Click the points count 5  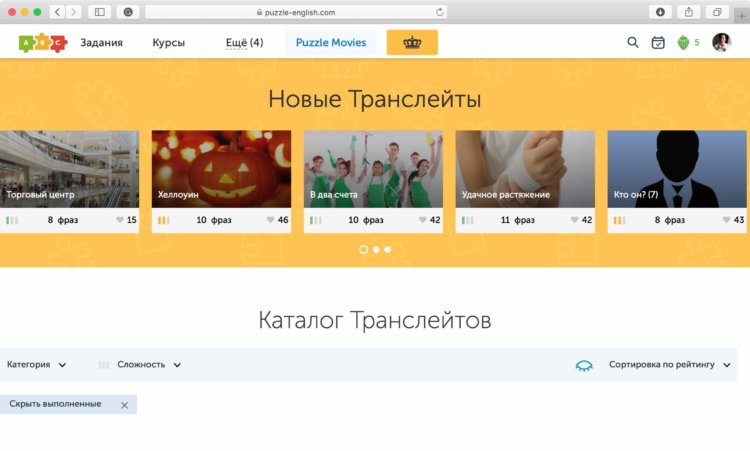pos(697,43)
